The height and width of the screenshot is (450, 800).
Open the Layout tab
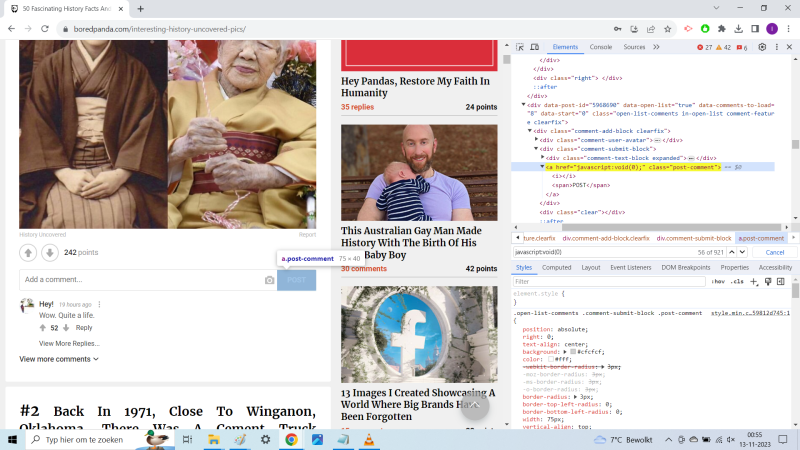(591, 267)
